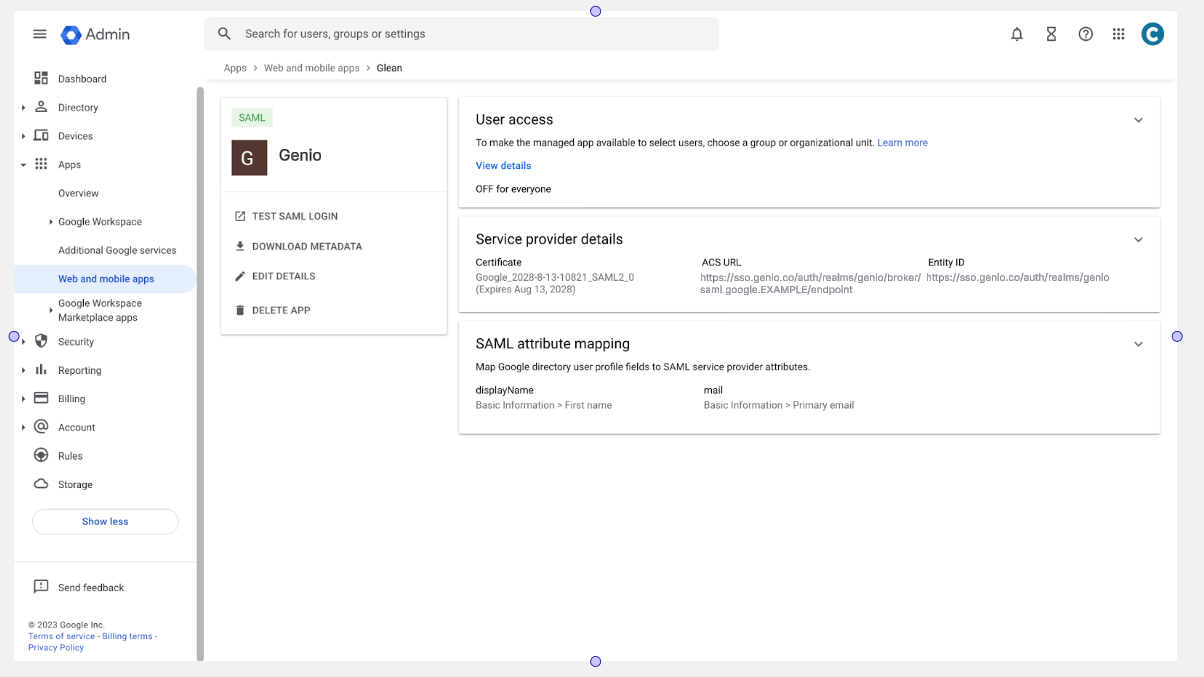Click the Devices icon in sidebar

pos(41,136)
